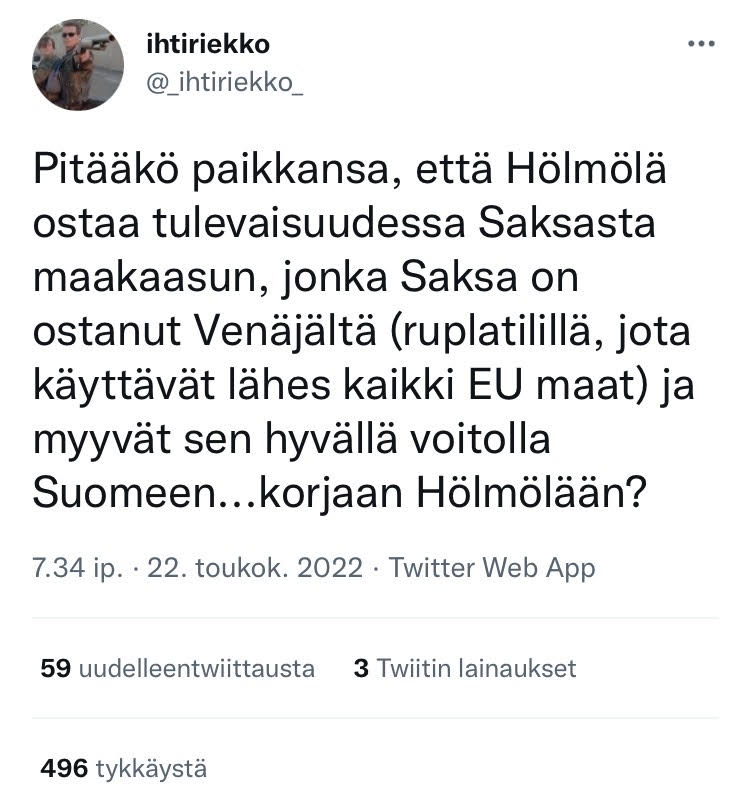The width and height of the screenshot is (750, 803).
Task: Click the number 496 likes count
Action: pos(65,769)
